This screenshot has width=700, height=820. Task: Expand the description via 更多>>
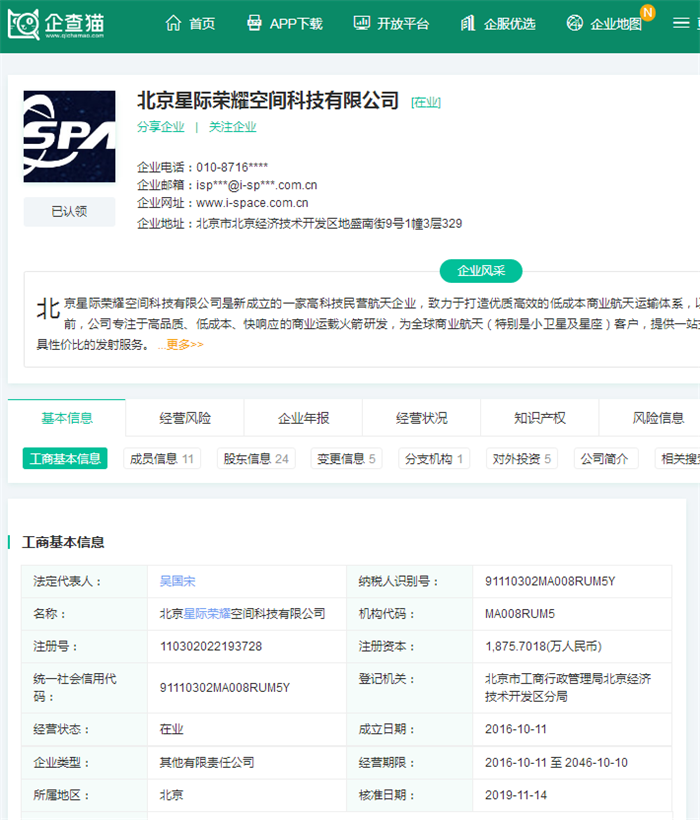(181, 345)
